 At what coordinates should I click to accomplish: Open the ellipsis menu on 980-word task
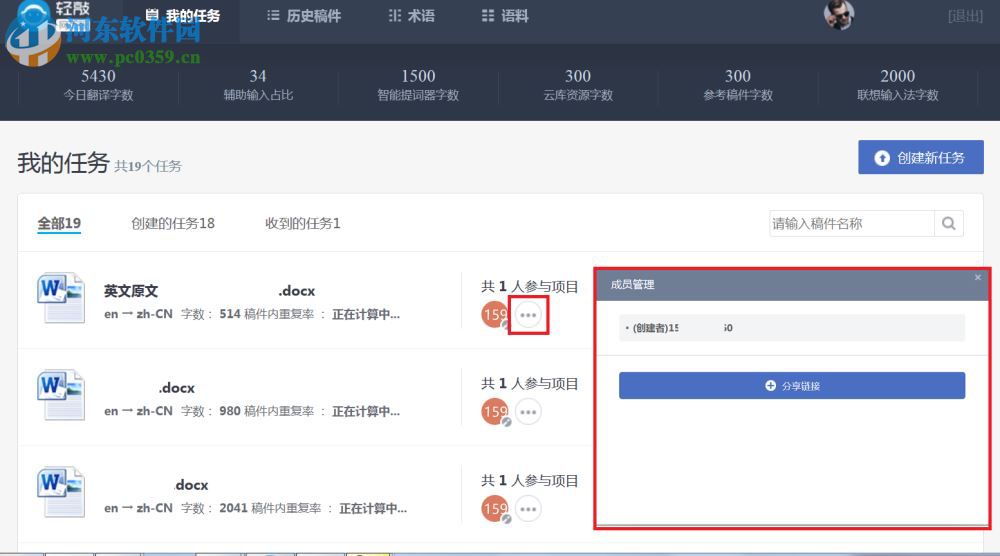(x=528, y=412)
